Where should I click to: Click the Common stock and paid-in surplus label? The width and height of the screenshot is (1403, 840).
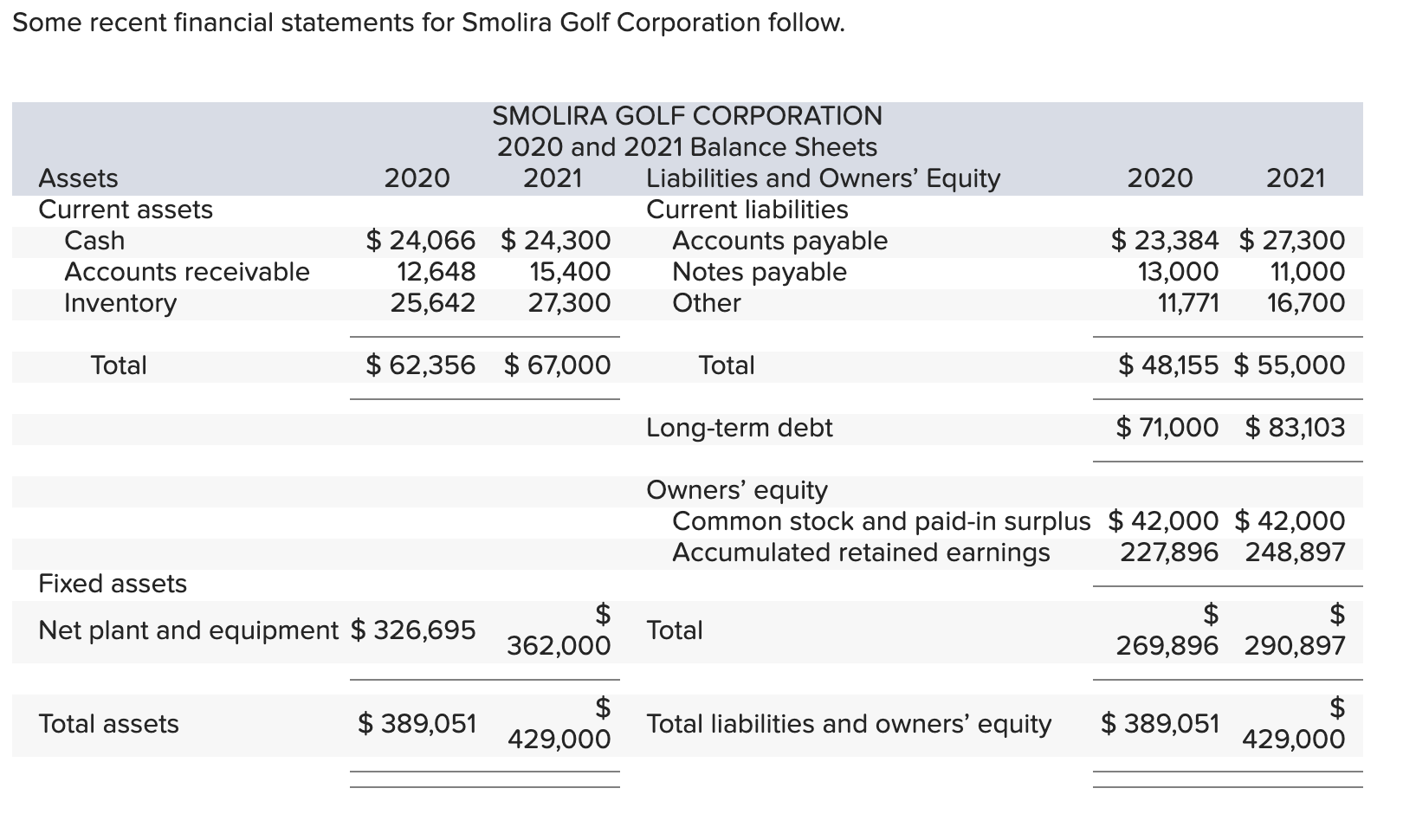[x=881, y=520]
